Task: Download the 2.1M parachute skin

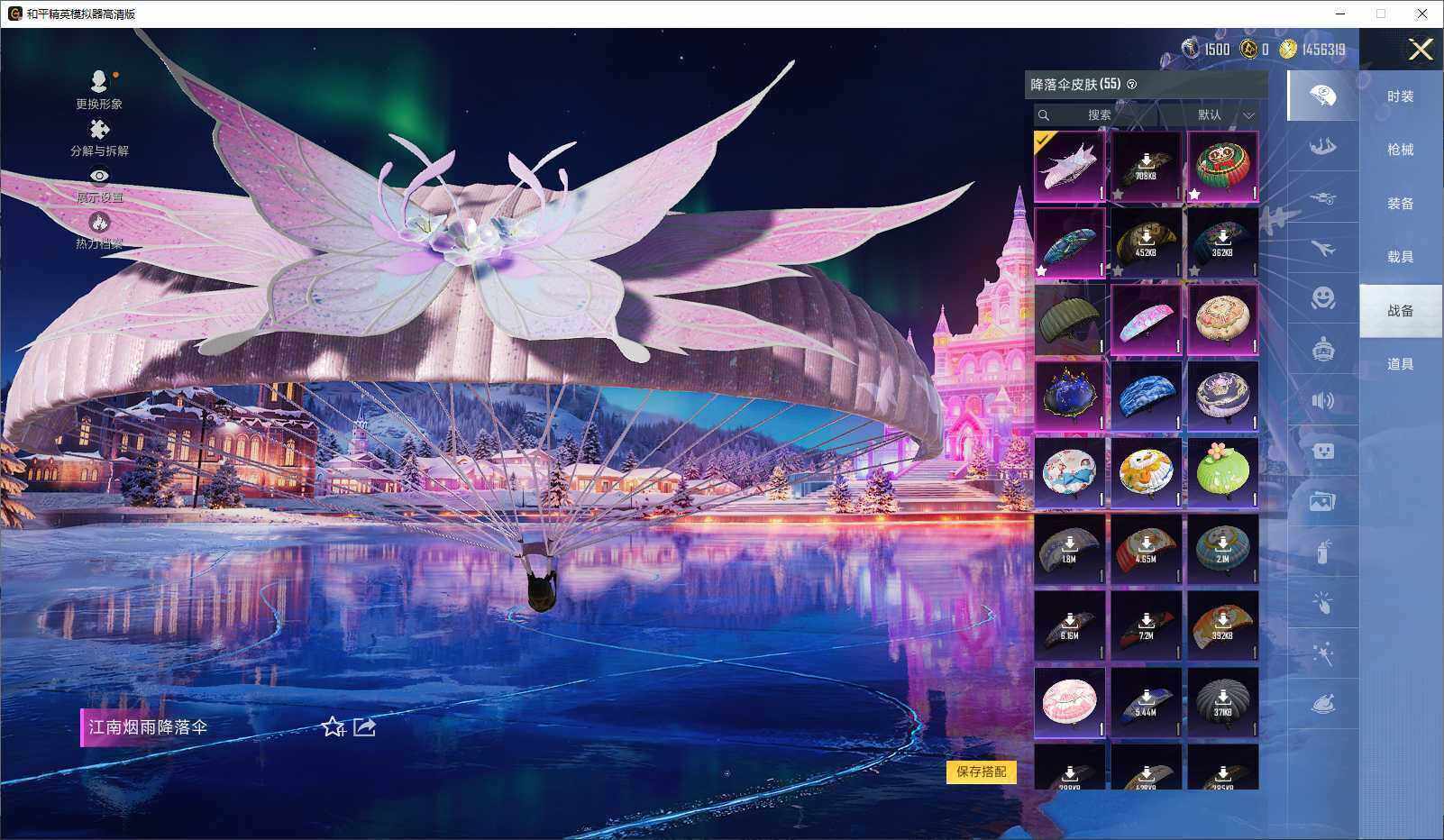Action: (x=1223, y=550)
